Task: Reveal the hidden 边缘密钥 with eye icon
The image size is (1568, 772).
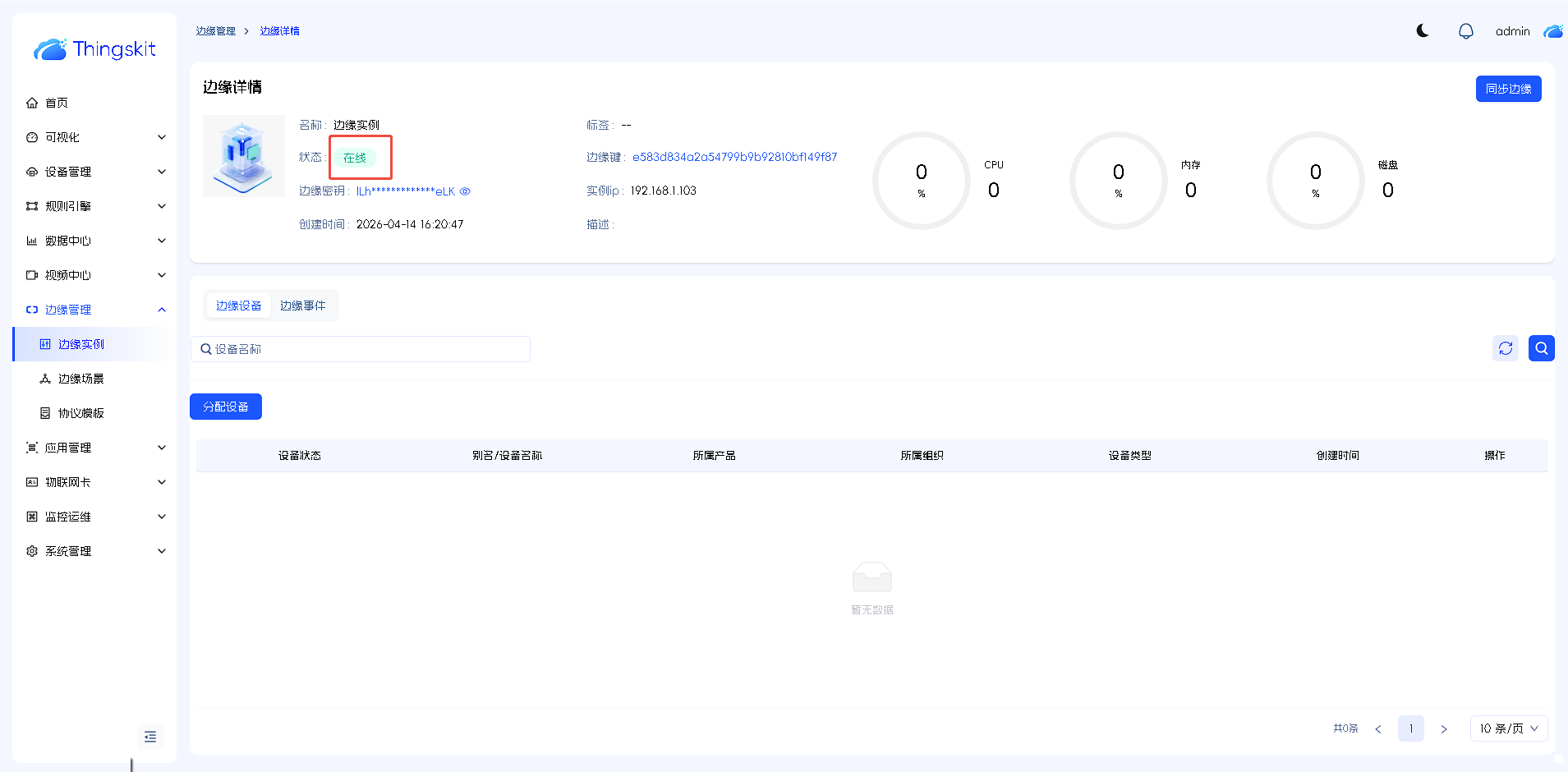Action: pyautogui.click(x=465, y=191)
